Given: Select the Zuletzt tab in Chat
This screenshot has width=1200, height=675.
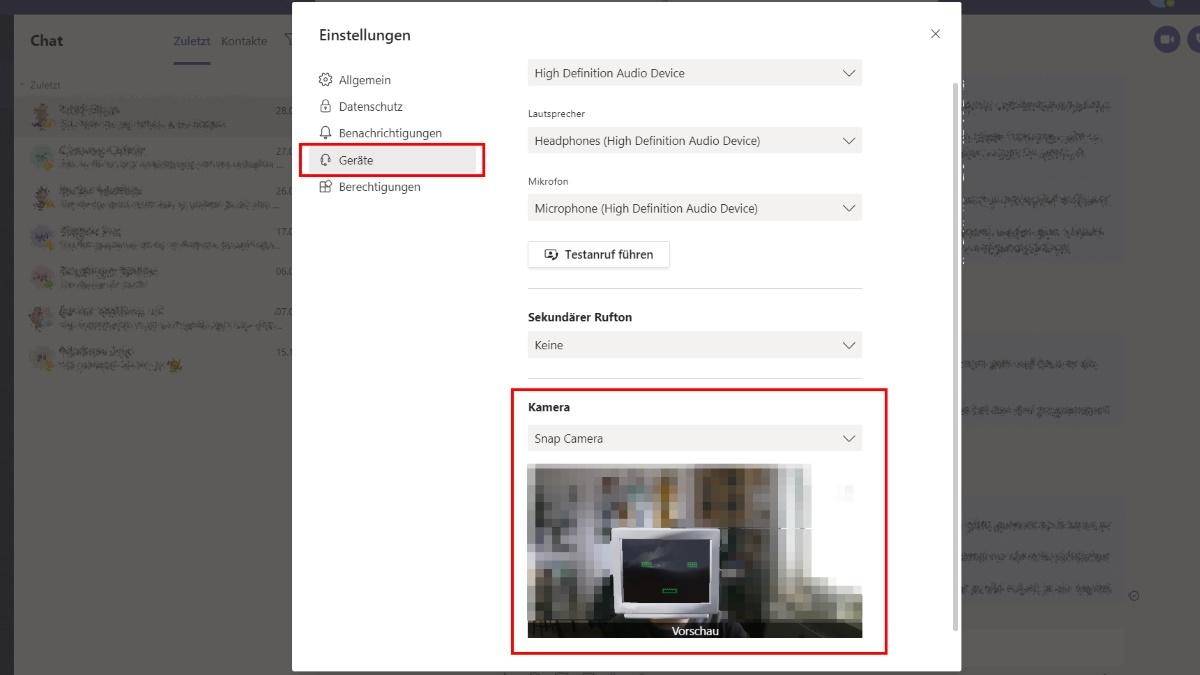Looking at the screenshot, I should [x=190, y=41].
